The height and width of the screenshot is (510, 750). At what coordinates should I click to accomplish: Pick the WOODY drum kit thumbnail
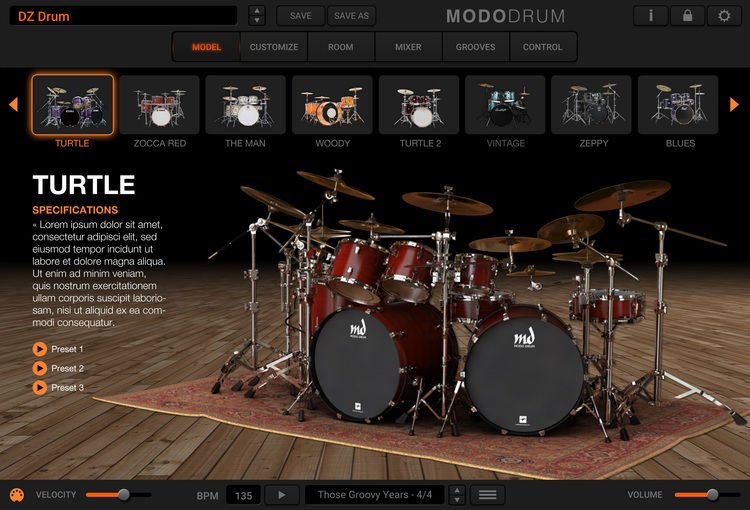(x=332, y=104)
